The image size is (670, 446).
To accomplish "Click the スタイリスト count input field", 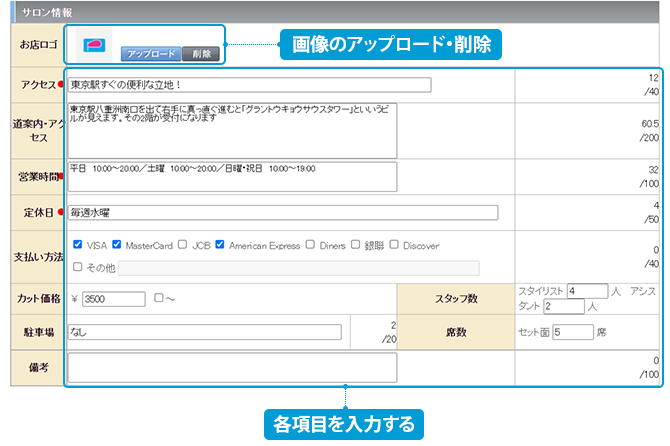I will [586, 291].
